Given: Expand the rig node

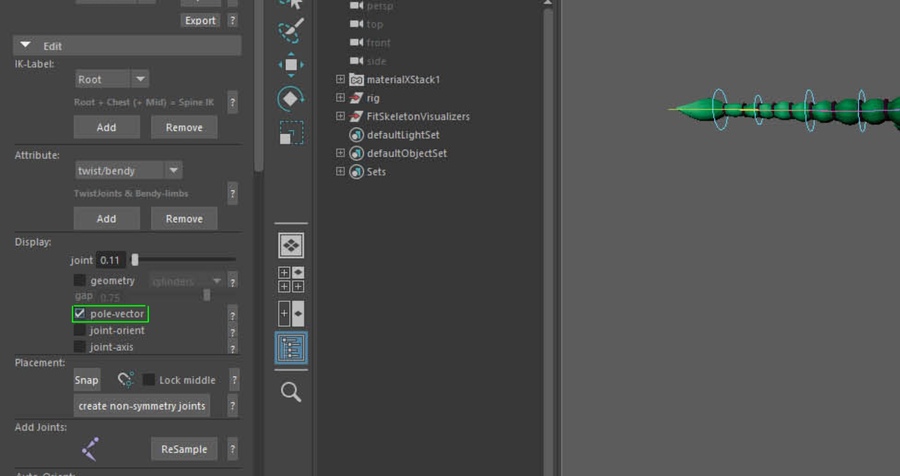Looking at the screenshot, I should [340, 98].
